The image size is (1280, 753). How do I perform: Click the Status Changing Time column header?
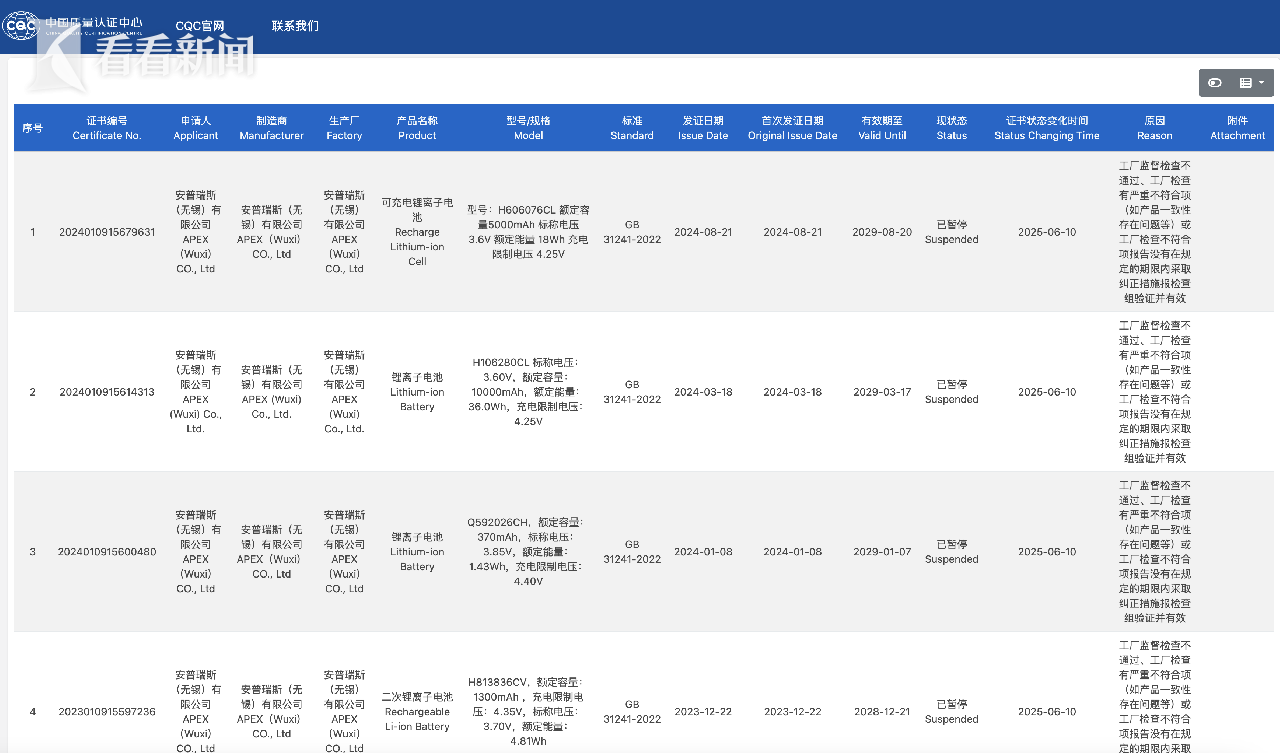(1047, 128)
